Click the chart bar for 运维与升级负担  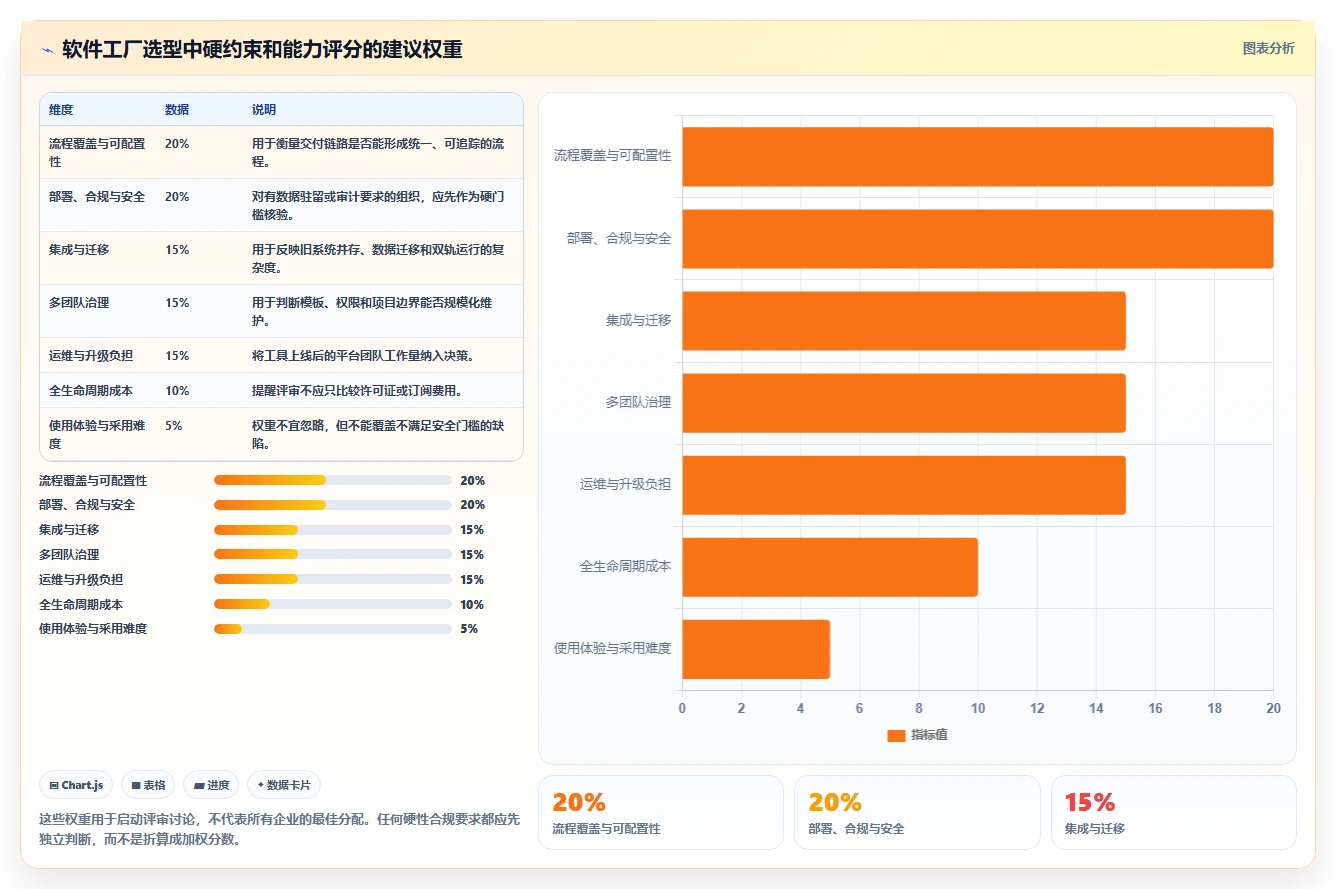click(904, 485)
